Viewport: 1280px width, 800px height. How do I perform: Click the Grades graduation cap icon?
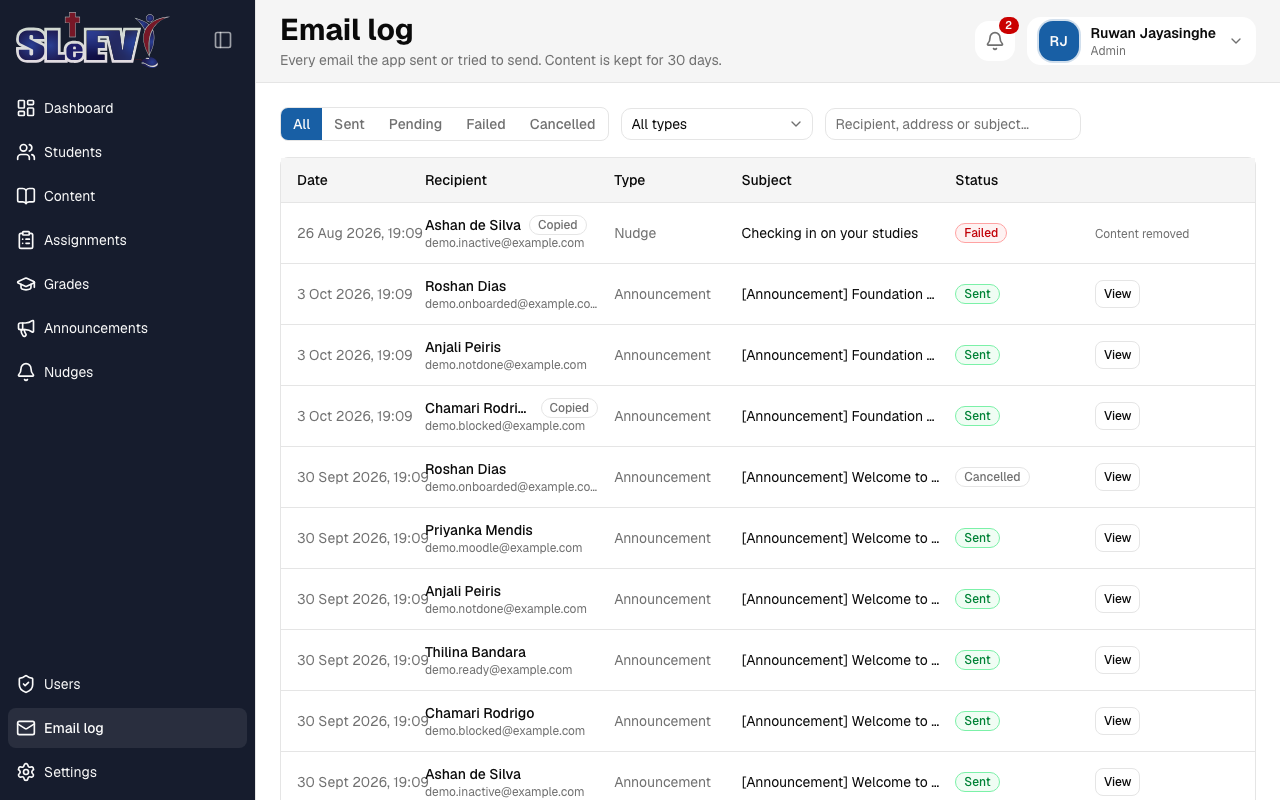pos(26,284)
